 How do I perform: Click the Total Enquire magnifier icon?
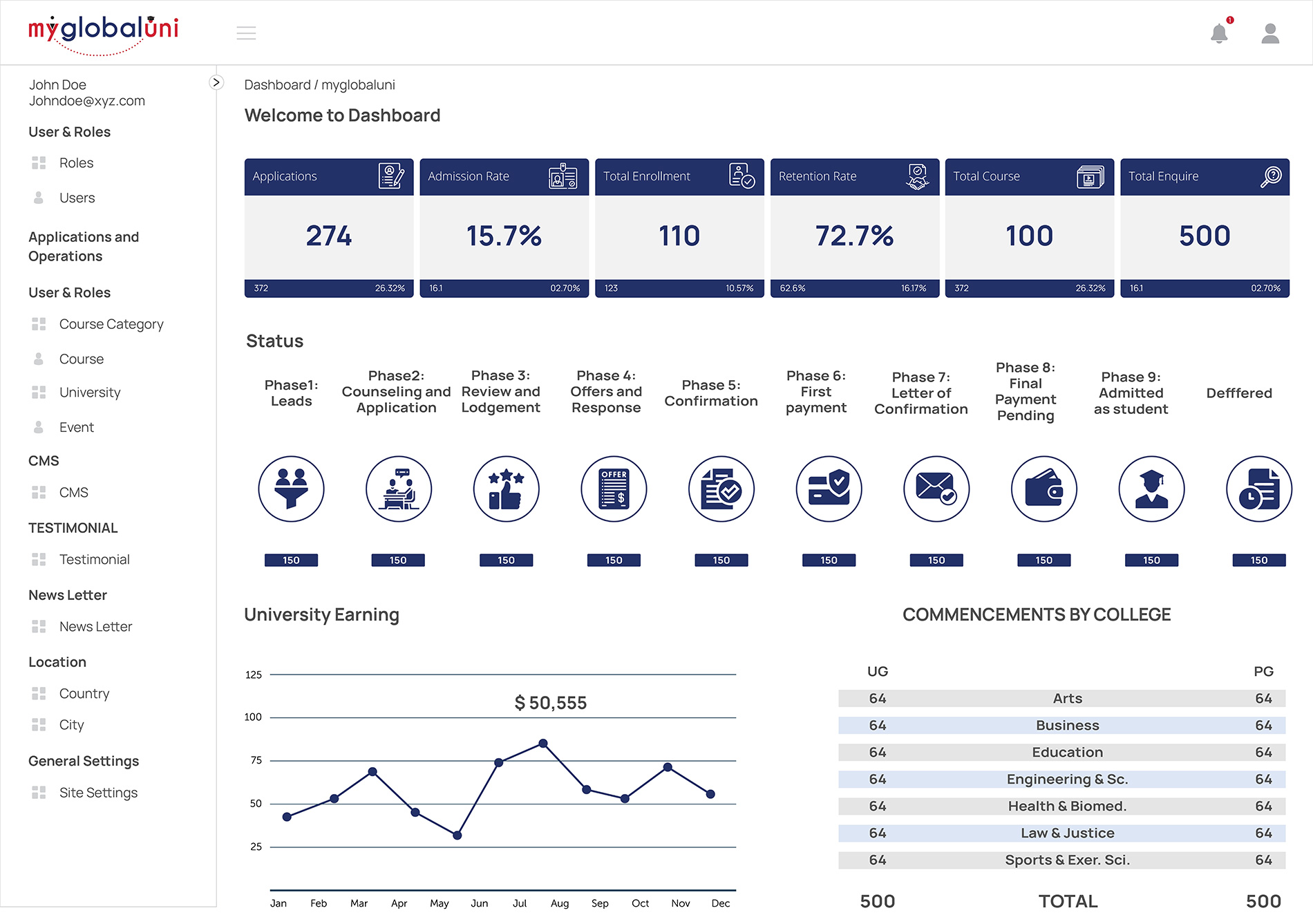click(x=1271, y=177)
